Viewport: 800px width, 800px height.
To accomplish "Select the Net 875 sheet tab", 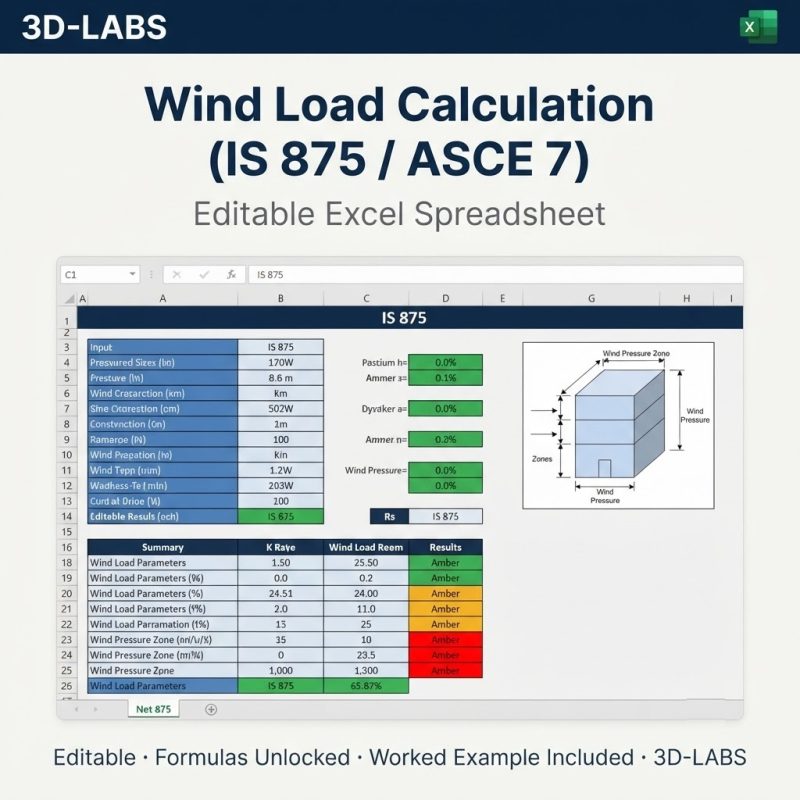I will coord(153,709).
